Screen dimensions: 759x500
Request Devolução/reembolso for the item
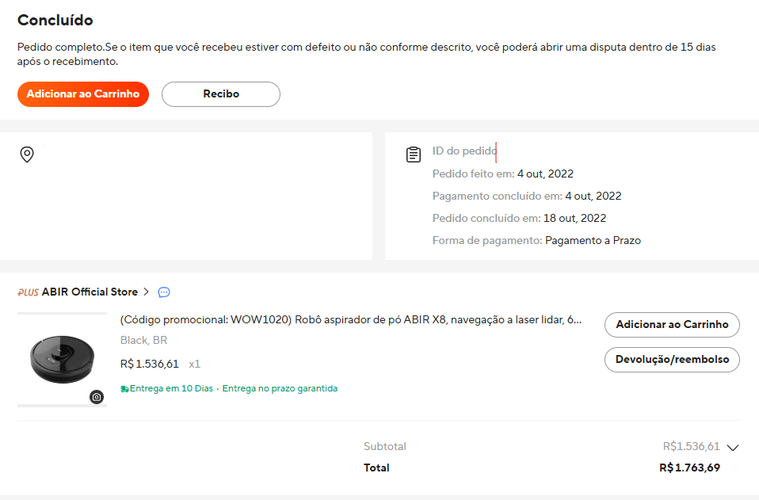pos(672,359)
